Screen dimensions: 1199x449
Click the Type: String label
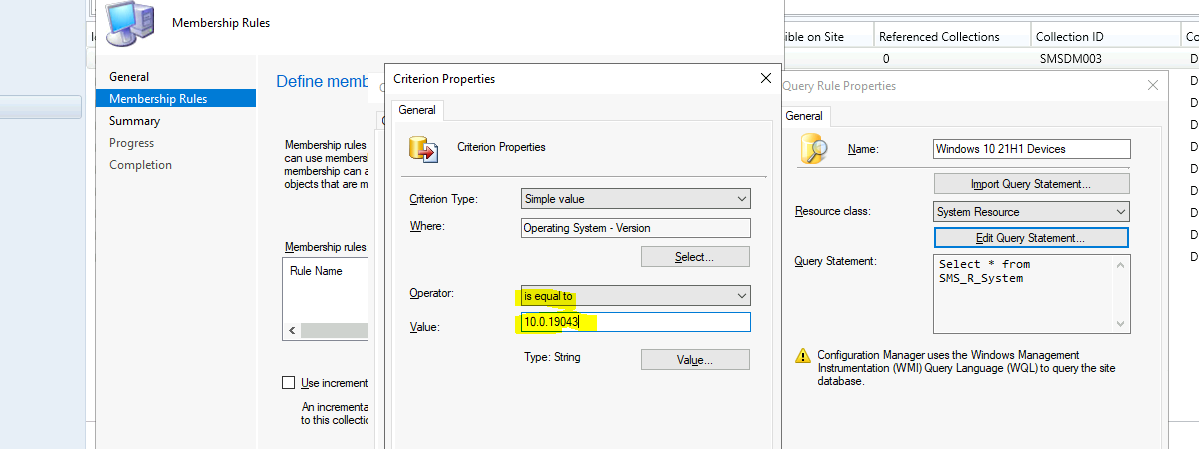552,357
